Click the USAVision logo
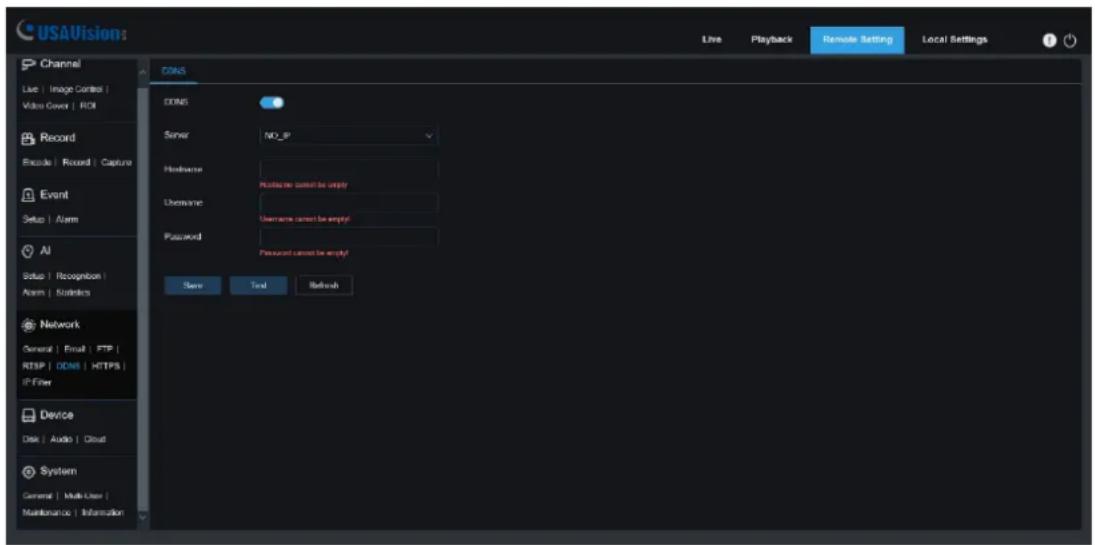1095x545 pixels. [70, 32]
